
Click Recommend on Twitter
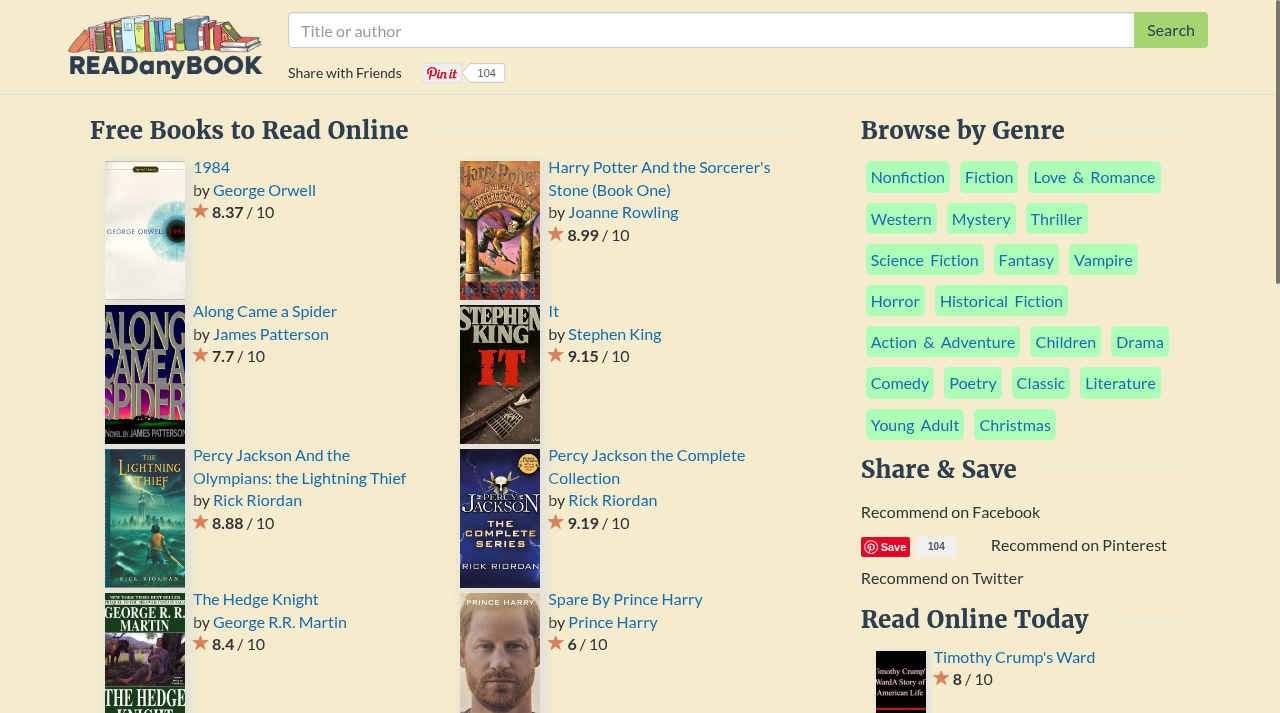pyautogui.click(x=942, y=578)
